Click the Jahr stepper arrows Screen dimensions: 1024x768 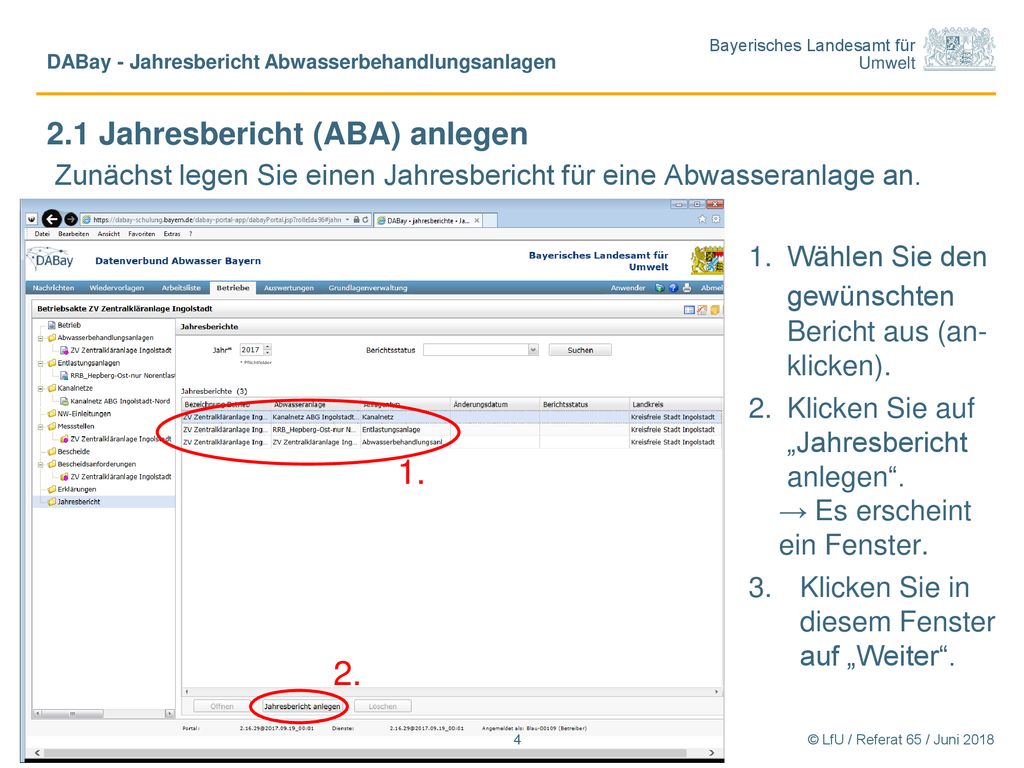pyautogui.click(x=267, y=350)
